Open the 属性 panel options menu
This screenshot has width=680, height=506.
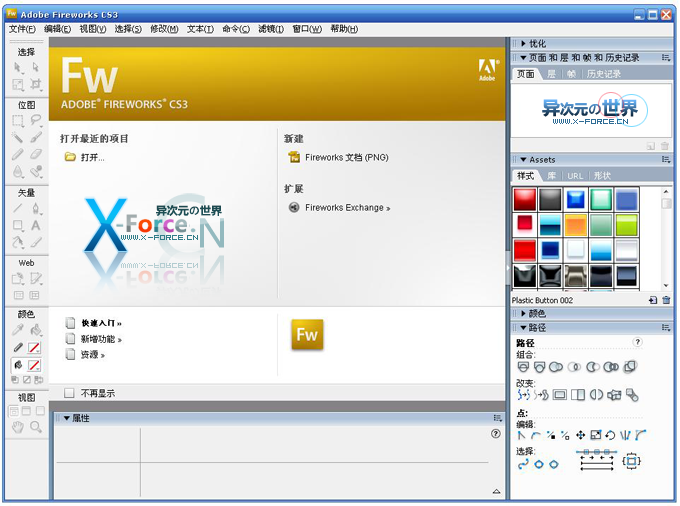[x=497, y=418]
